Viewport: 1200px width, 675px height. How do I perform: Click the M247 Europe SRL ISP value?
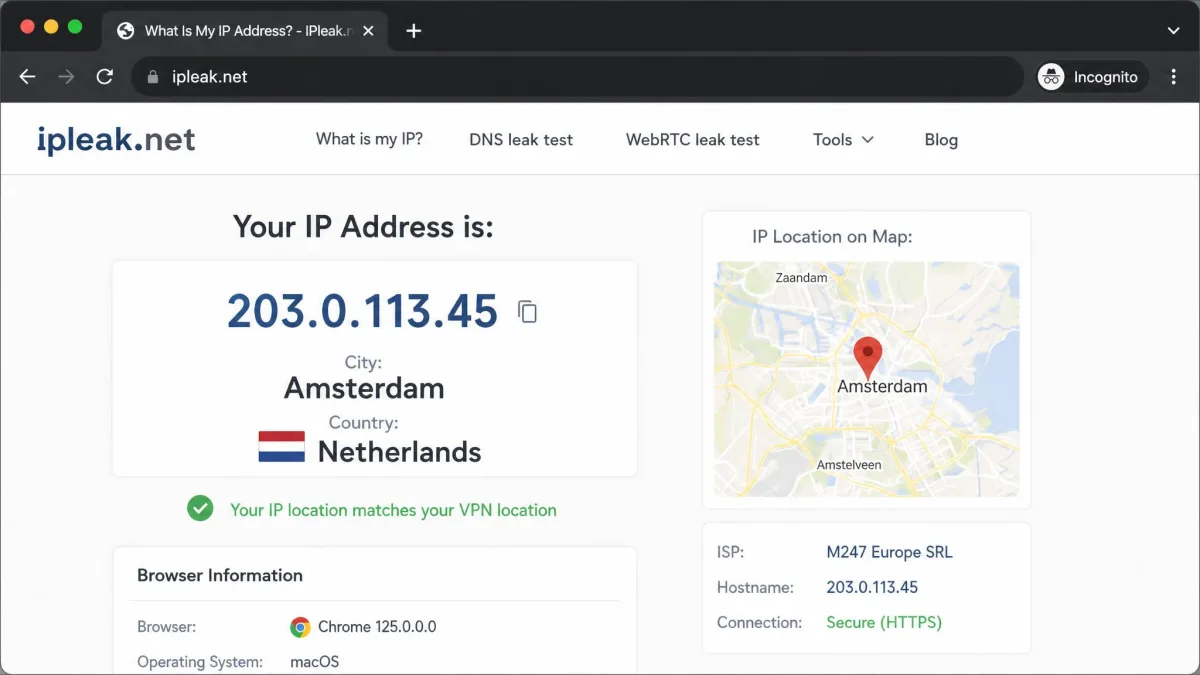coord(889,552)
